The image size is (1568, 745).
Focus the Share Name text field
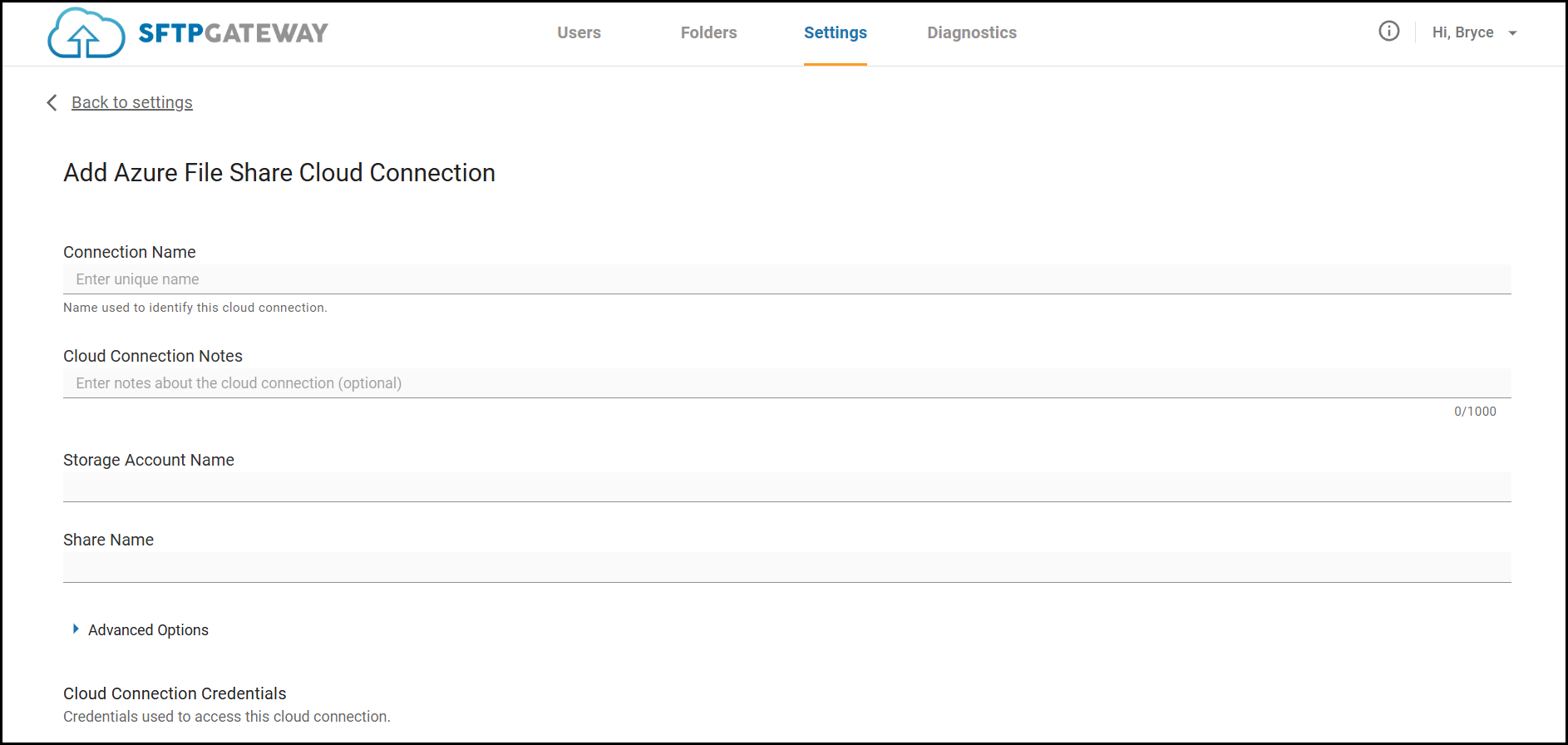point(786,567)
